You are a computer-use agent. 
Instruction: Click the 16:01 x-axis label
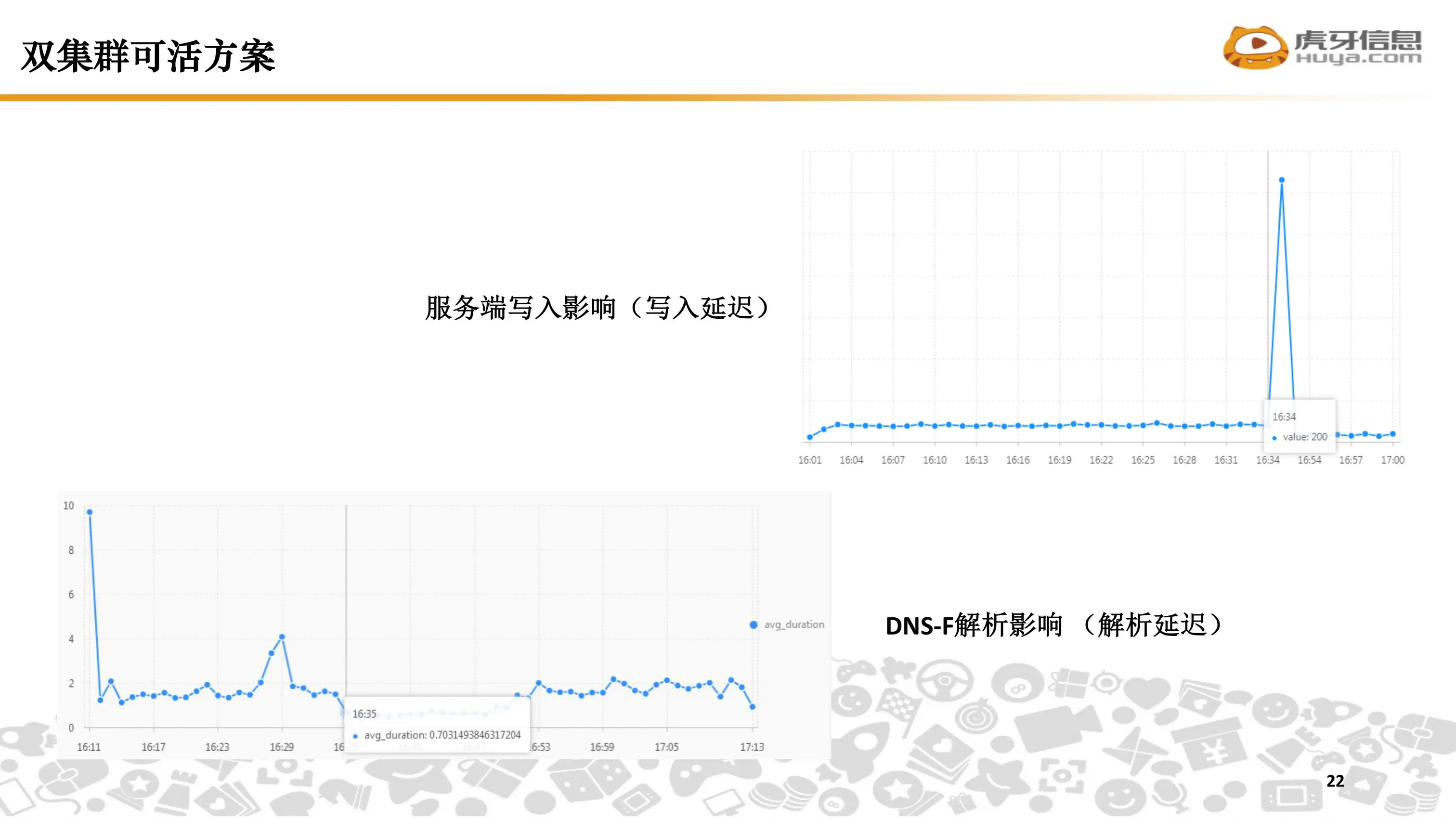point(809,460)
